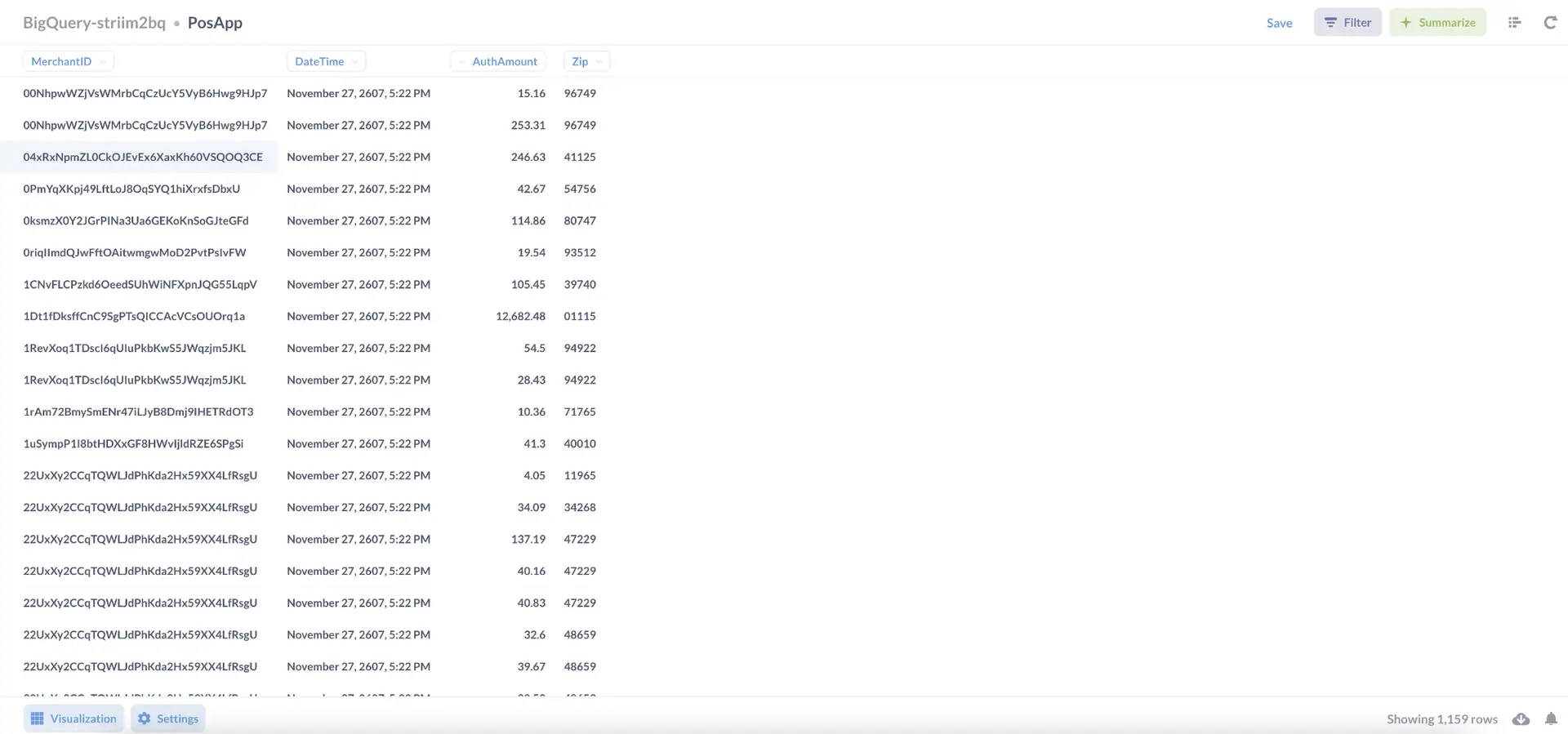Open the Zip column header dropdown
Image resolution: width=1568 pixels, height=734 pixels.
pos(599,62)
